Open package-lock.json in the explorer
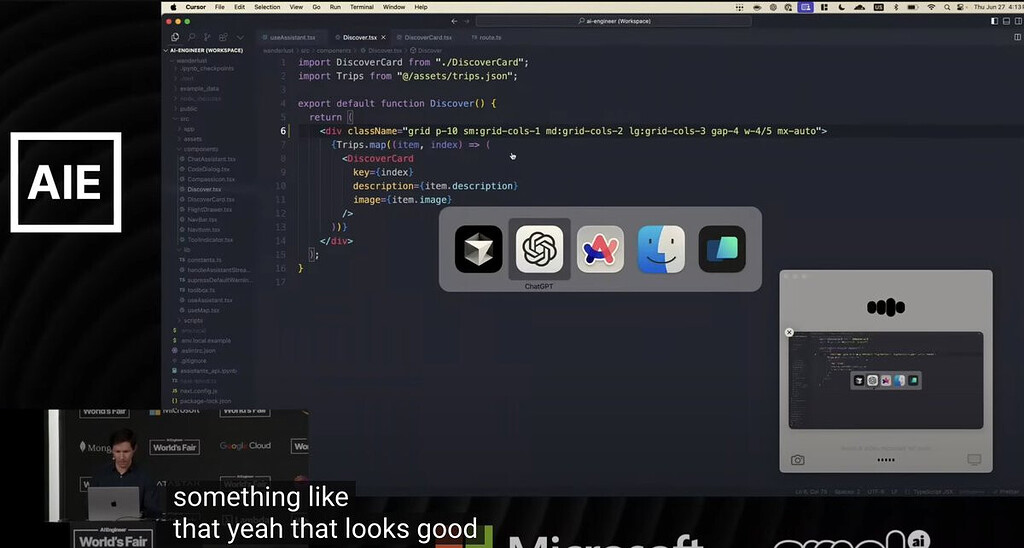Image resolution: width=1024 pixels, height=548 pixels. click(206, 401)
